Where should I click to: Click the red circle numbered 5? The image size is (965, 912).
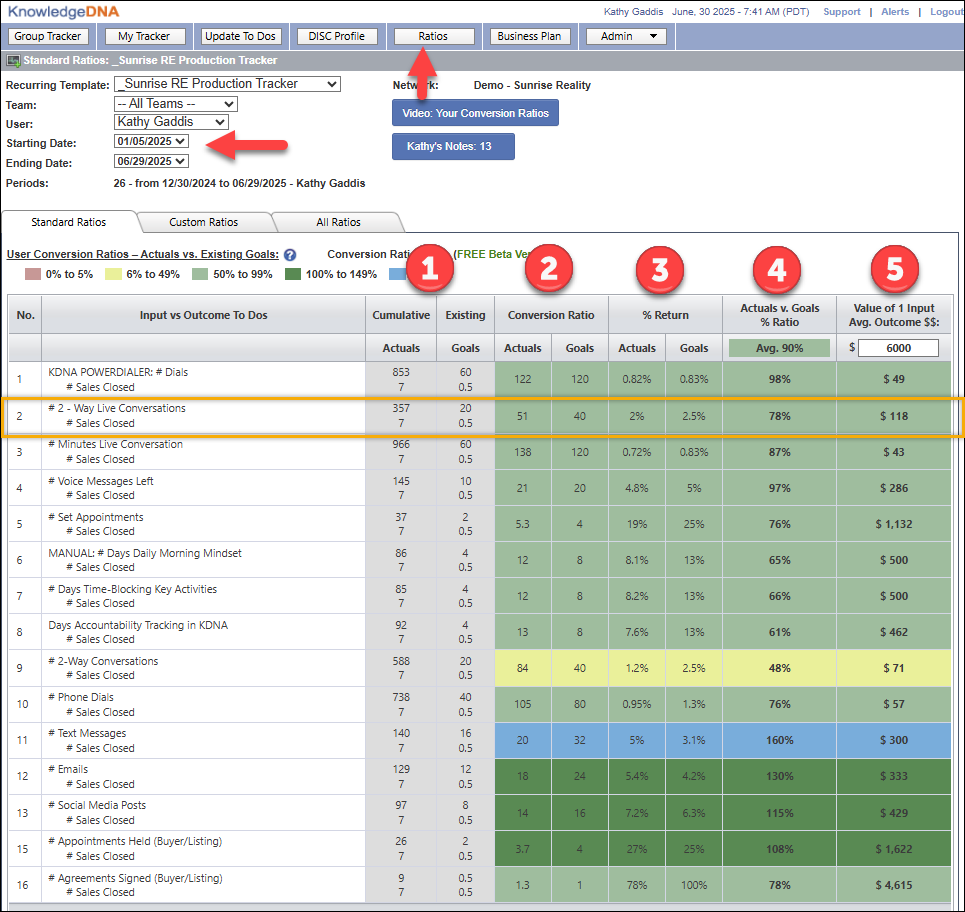point(895,267)
